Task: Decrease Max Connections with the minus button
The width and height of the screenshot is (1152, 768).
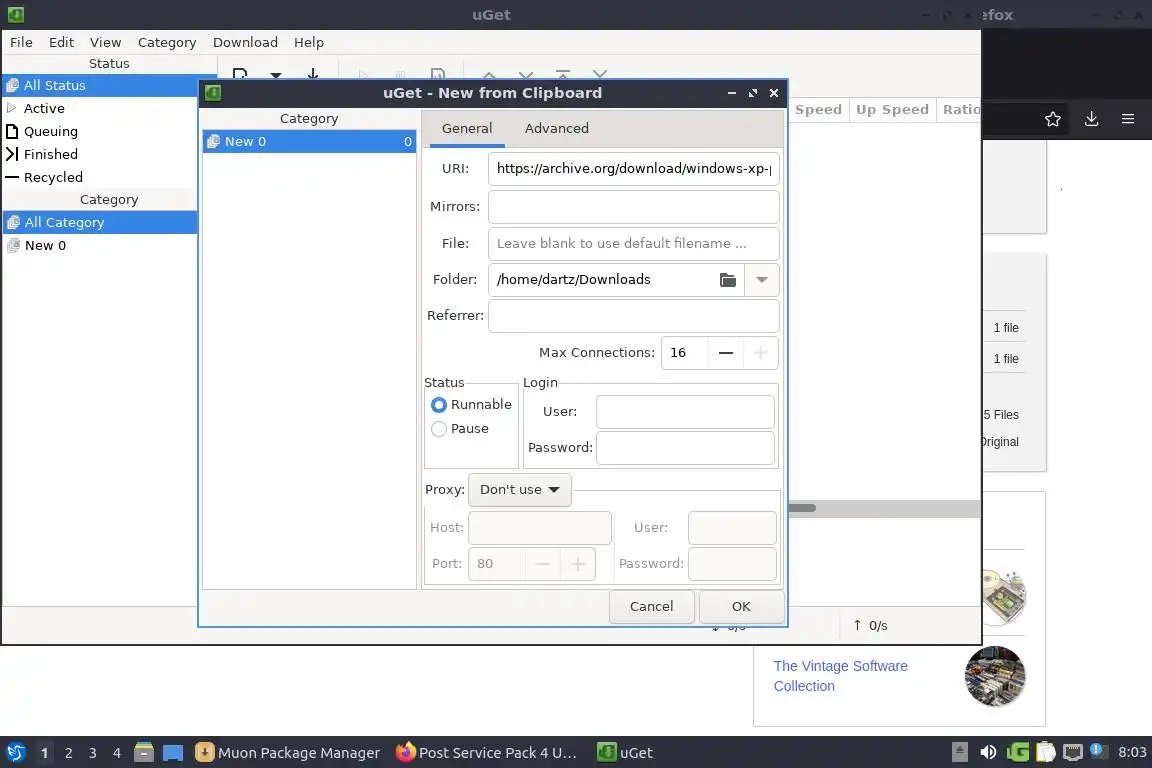Action: click(x=726, y=353)
